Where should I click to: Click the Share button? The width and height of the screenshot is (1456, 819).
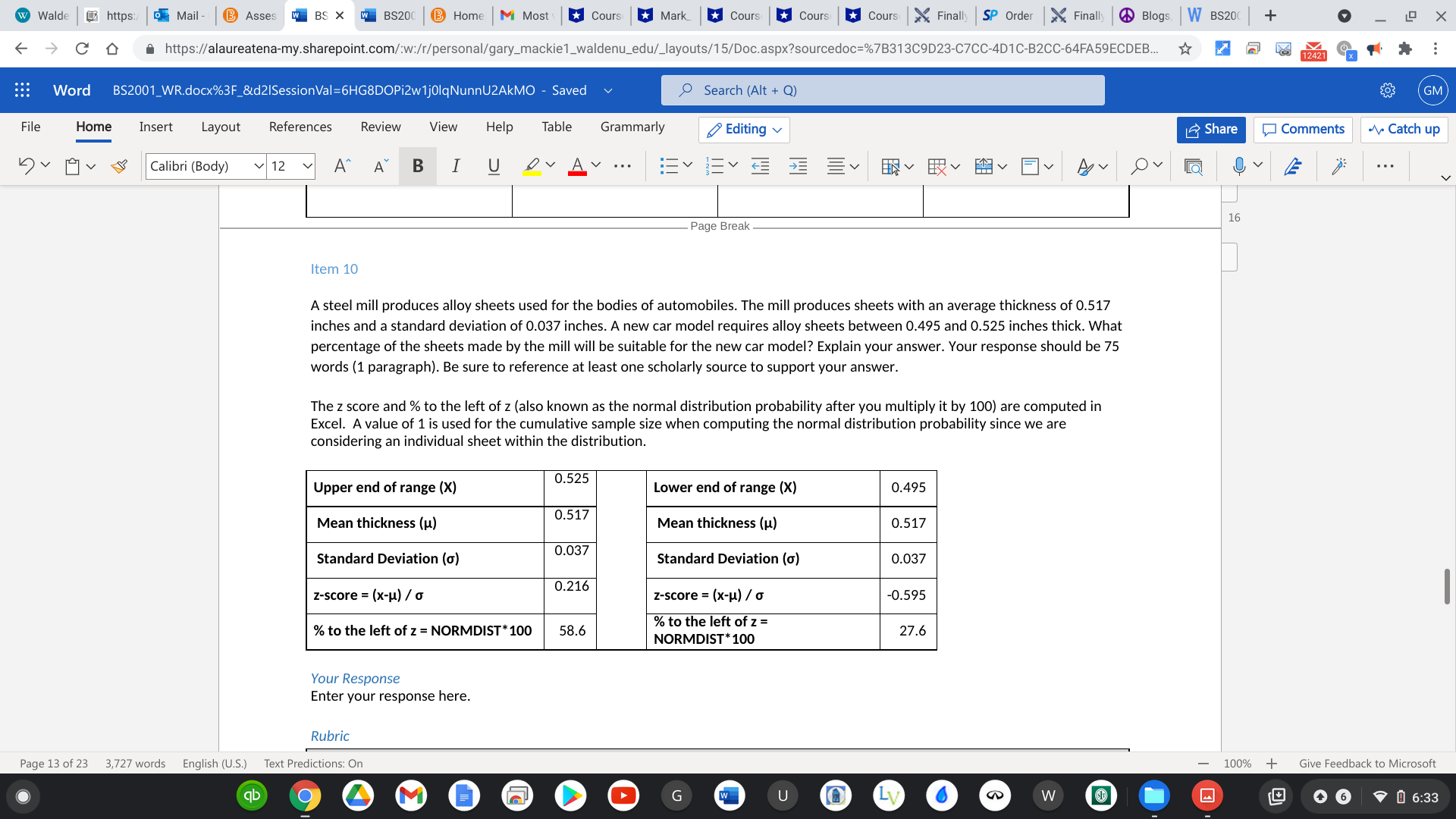coord(1211,130)
